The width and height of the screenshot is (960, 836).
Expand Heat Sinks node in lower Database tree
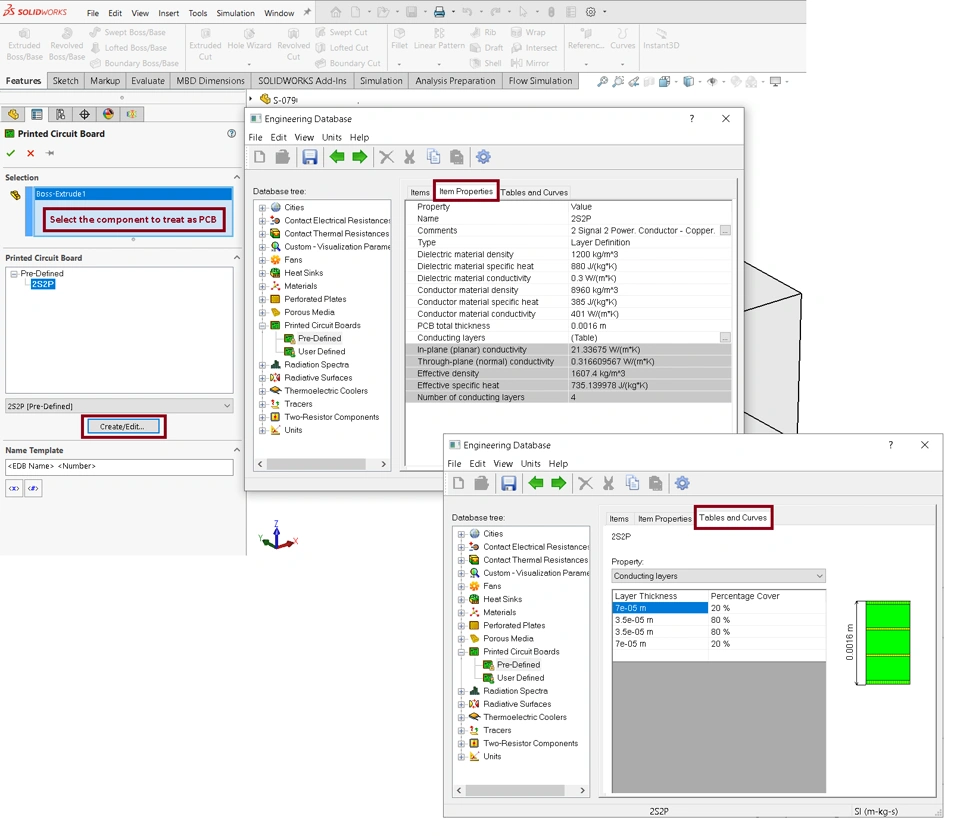pyautogui.click(x=462, y=600)
